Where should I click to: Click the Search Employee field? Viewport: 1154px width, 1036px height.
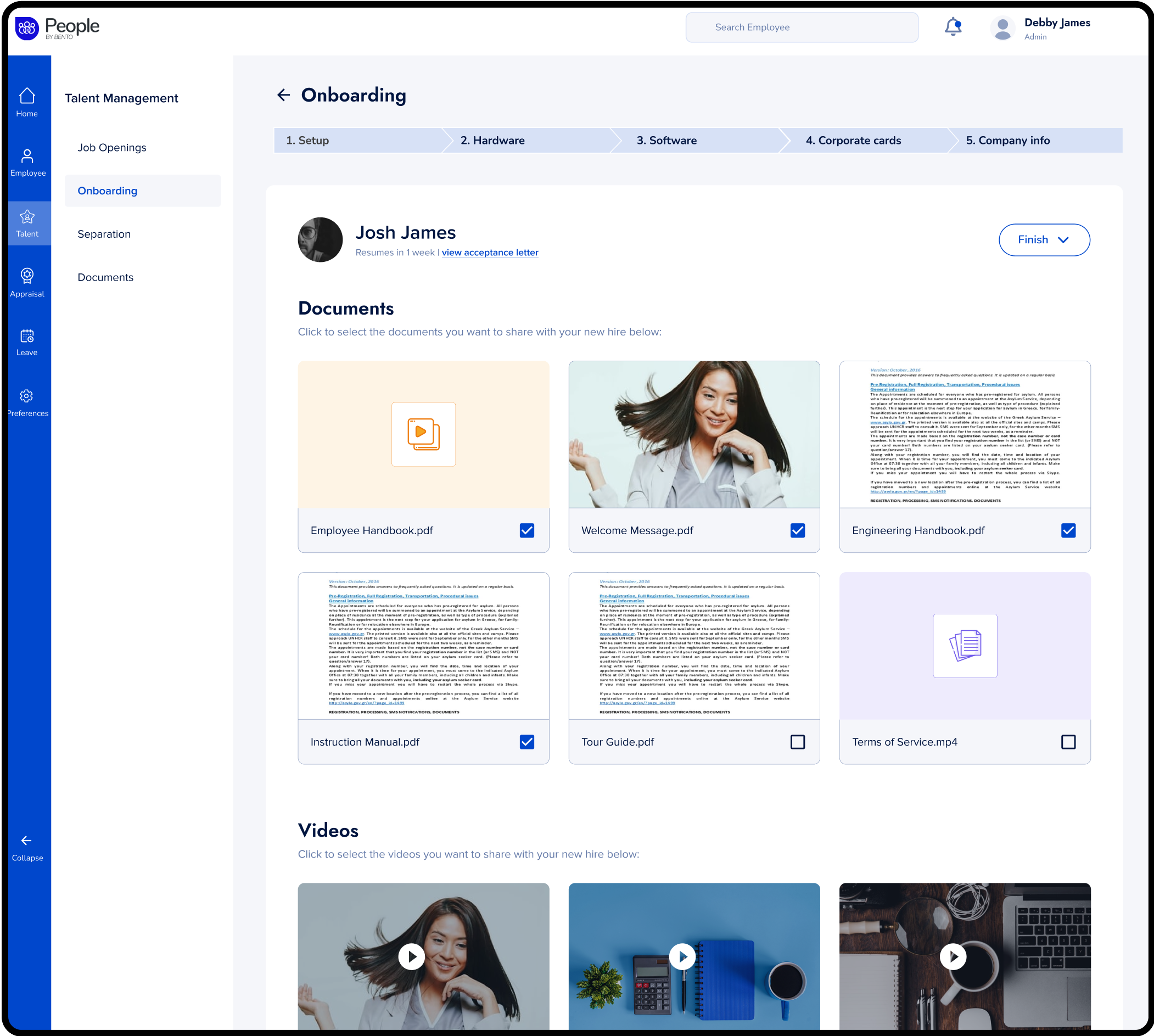pos(801,27)
